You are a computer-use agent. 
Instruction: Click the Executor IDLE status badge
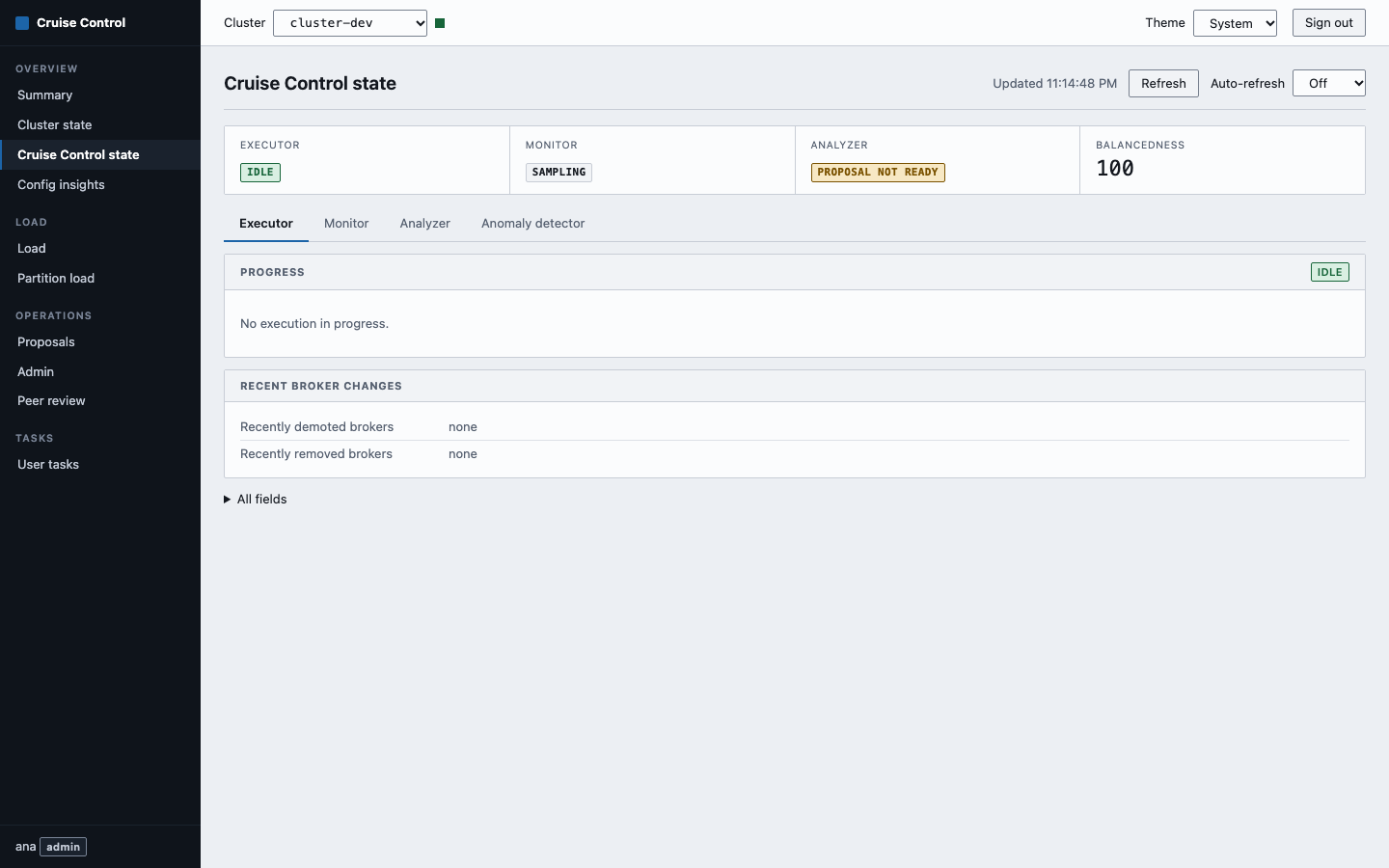[x=260, y=173]
